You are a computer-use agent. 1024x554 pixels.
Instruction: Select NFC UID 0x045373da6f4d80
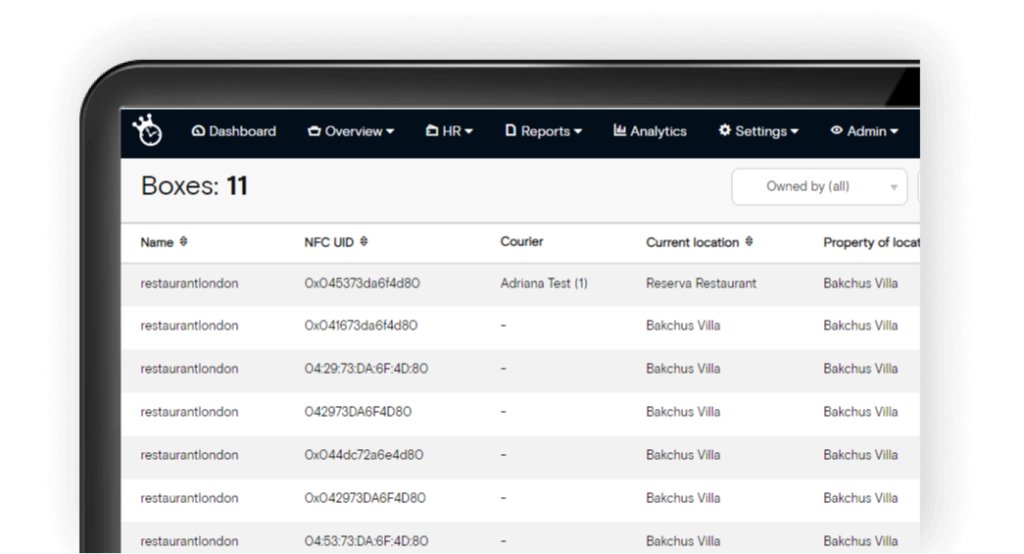362,284
